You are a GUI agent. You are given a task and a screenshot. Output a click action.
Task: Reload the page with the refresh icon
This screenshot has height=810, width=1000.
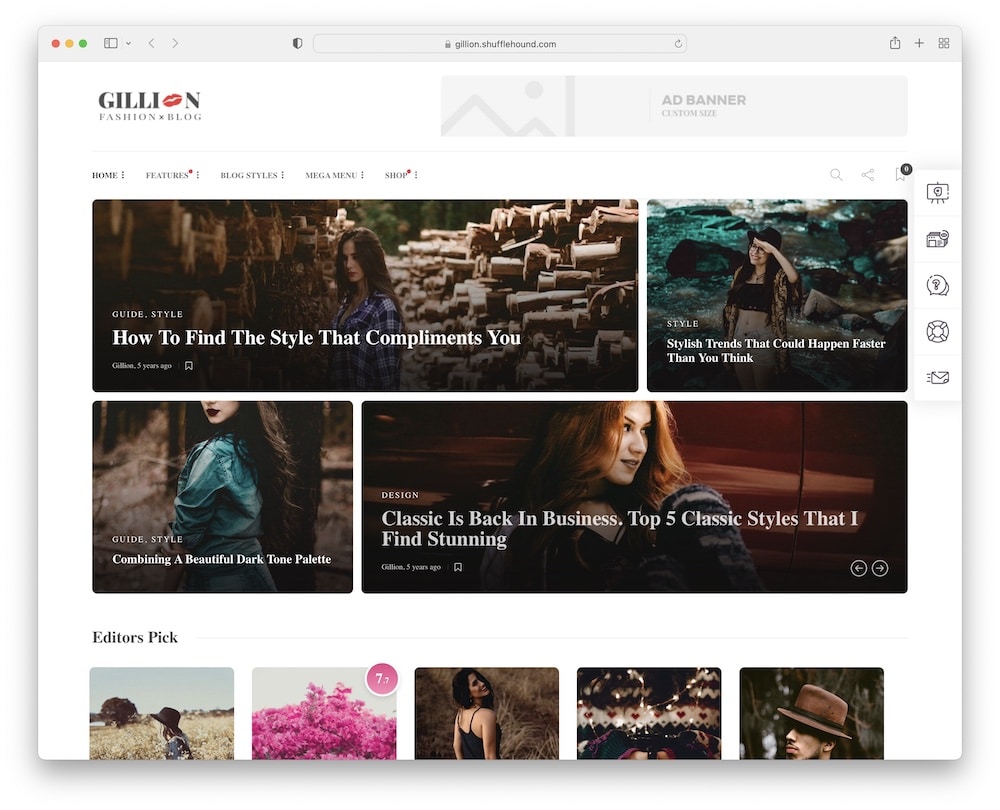tap(678, 44)
